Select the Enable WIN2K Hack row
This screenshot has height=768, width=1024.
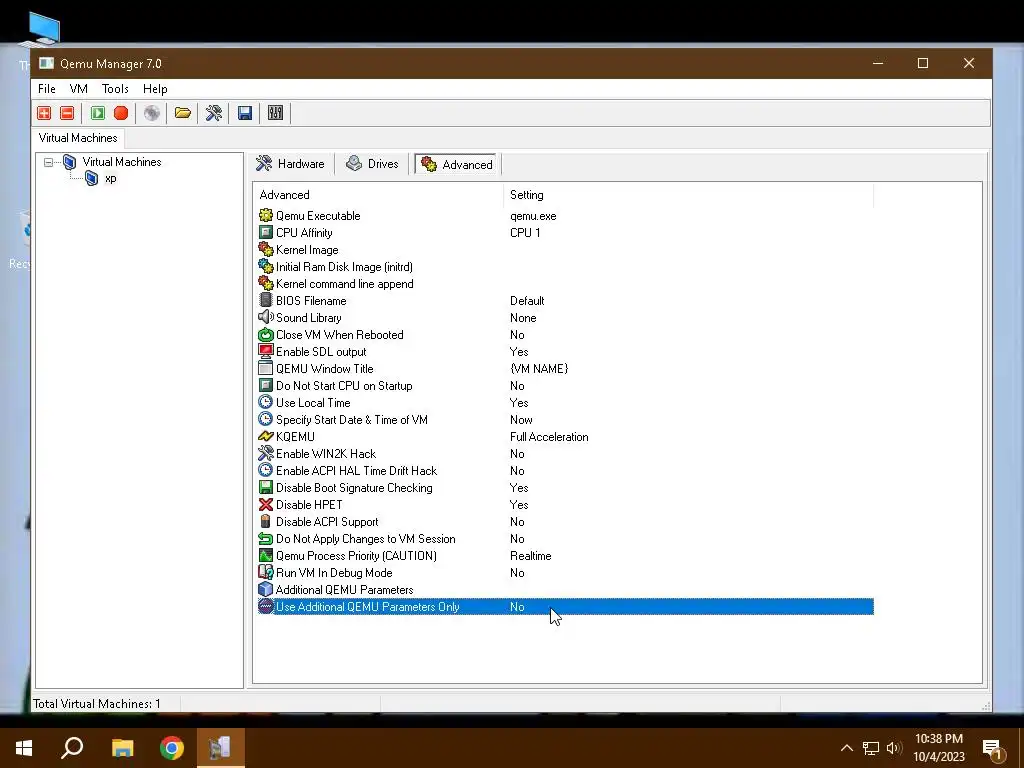(x=566, y=453)
